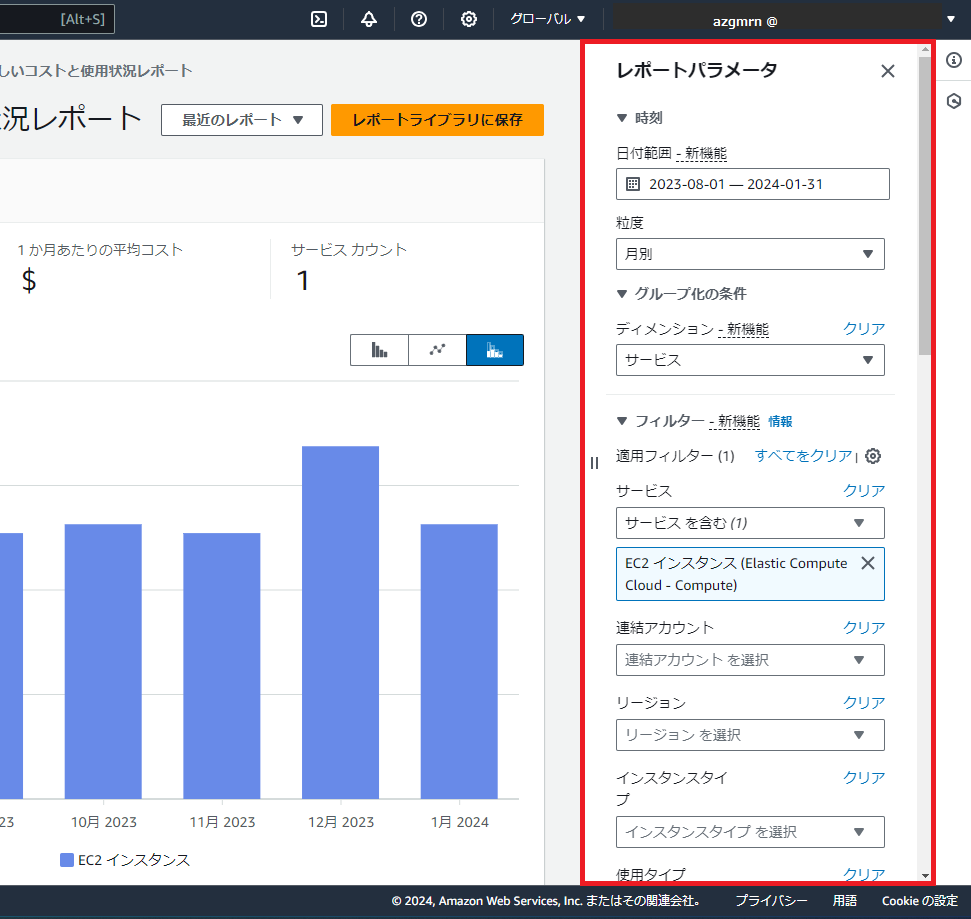This screenshot has height=919, width=971.
Task: Remove the EC2 インスタンス service filter chip
Action: (867, 563)
